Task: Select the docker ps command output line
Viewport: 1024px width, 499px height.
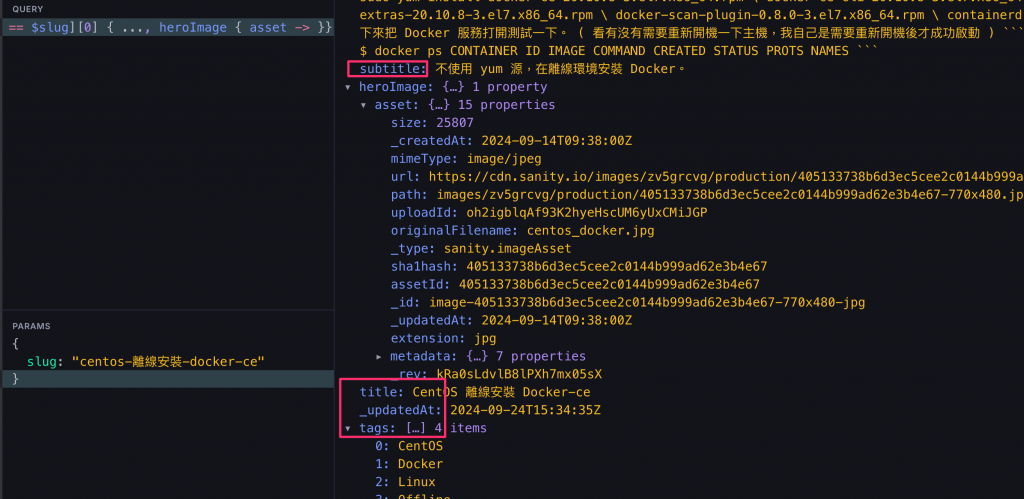Action: 620,51
